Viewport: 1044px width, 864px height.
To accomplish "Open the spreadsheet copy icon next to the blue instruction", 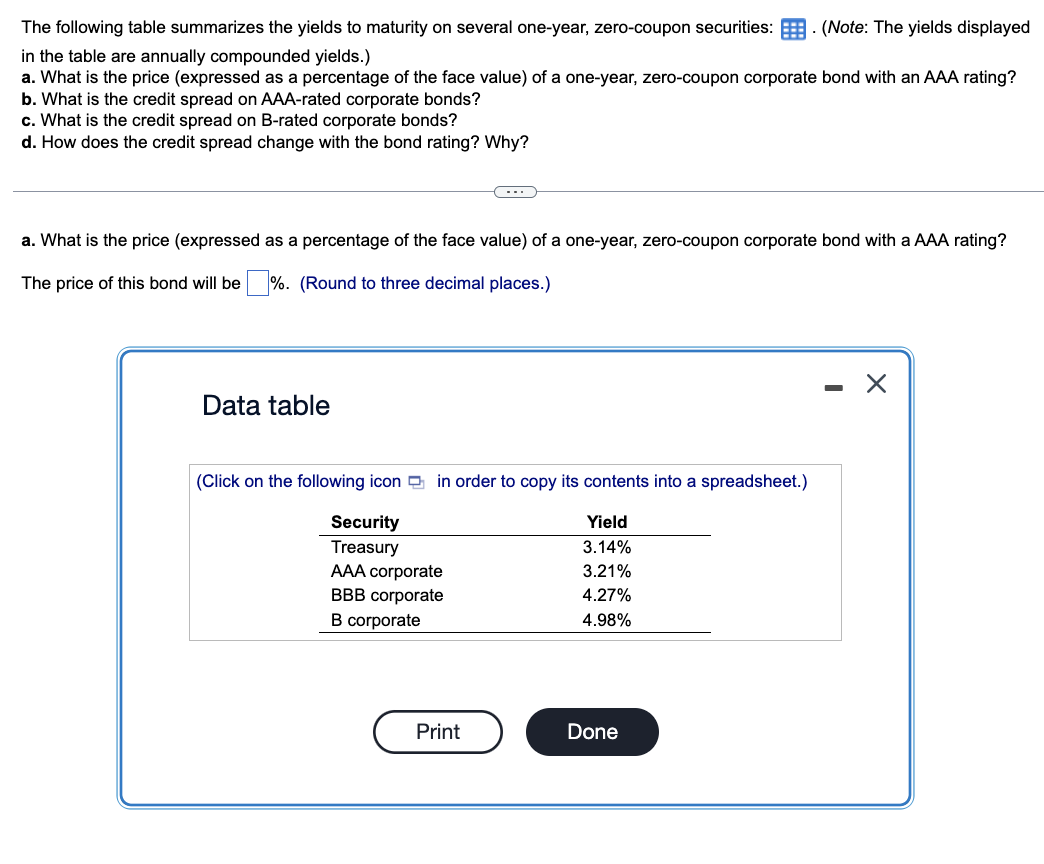I will tap(416, 482).
